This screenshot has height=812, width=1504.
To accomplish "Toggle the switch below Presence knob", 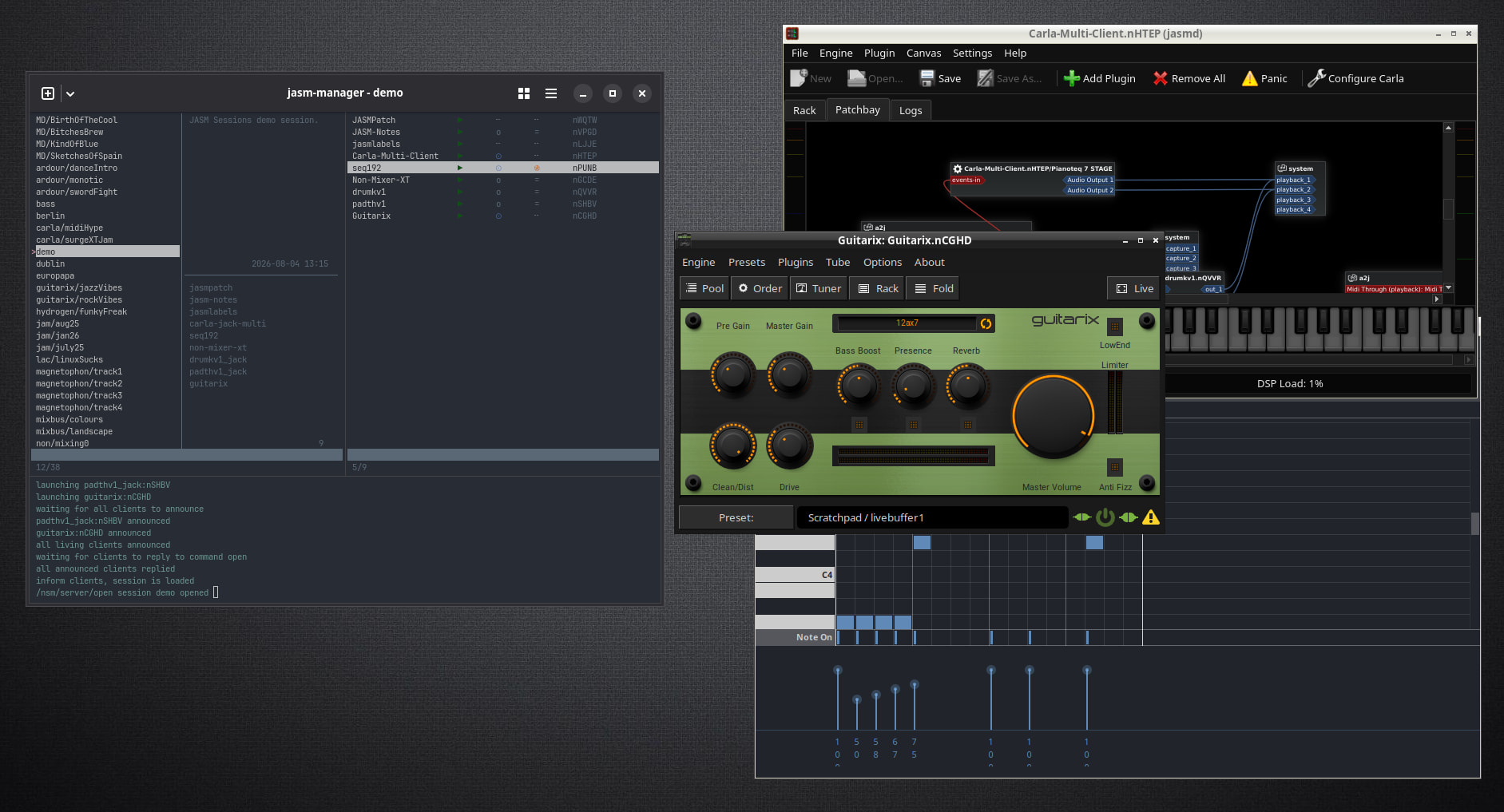I will point(913,425).
